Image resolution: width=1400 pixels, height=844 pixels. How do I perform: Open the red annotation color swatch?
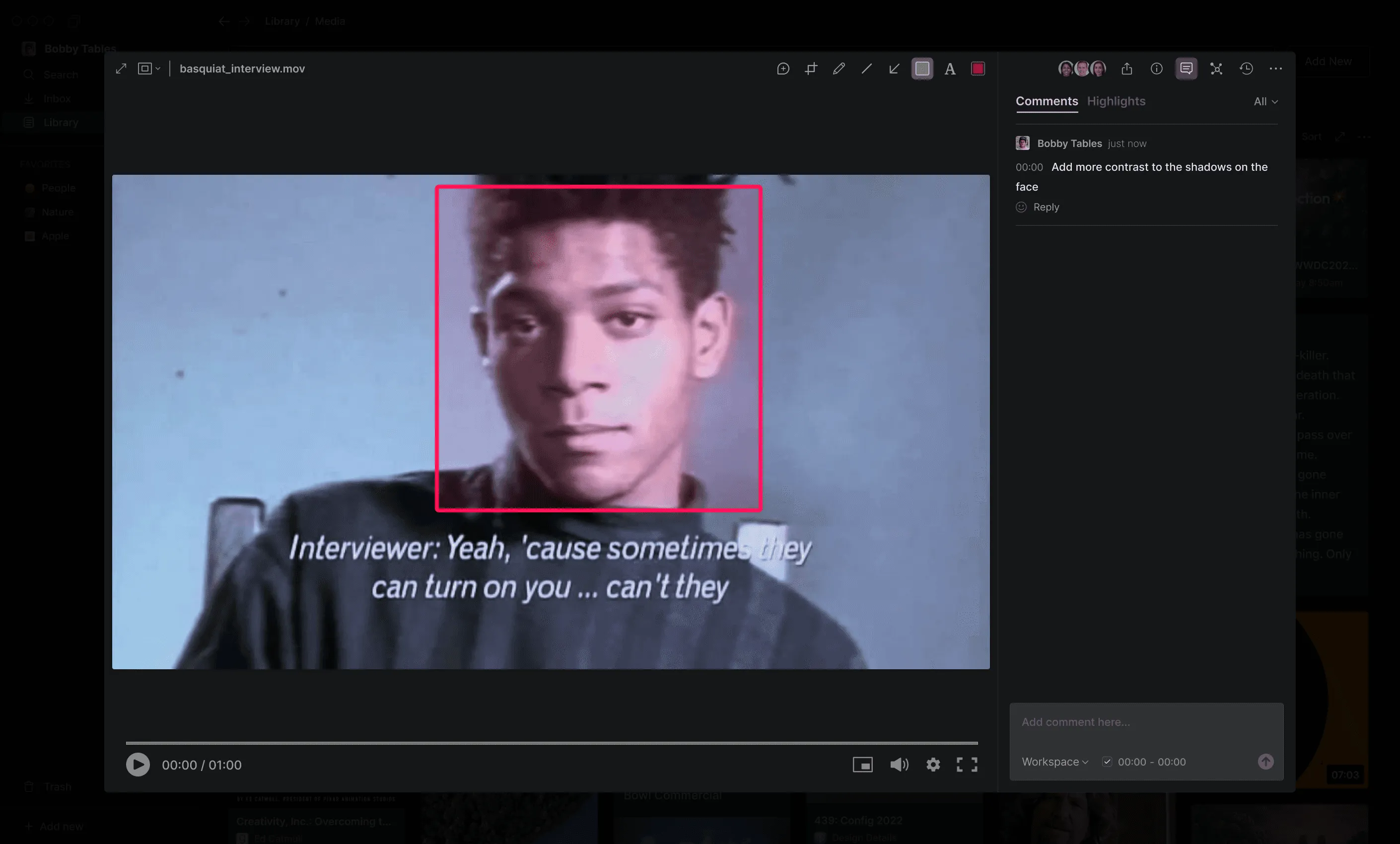pyautogui.click(x=978, y=69)
